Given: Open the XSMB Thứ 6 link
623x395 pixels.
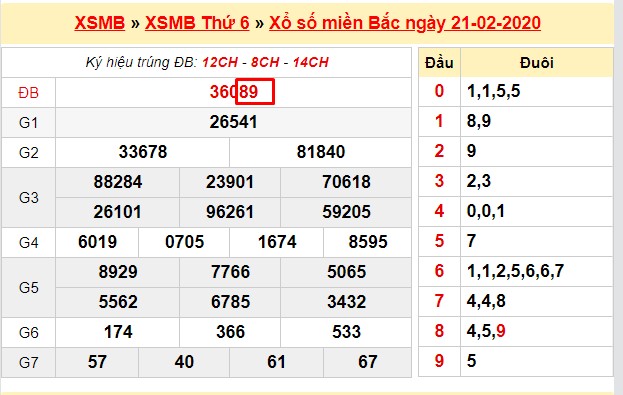Looking at the screenshot, I should (x=197, y=23).
